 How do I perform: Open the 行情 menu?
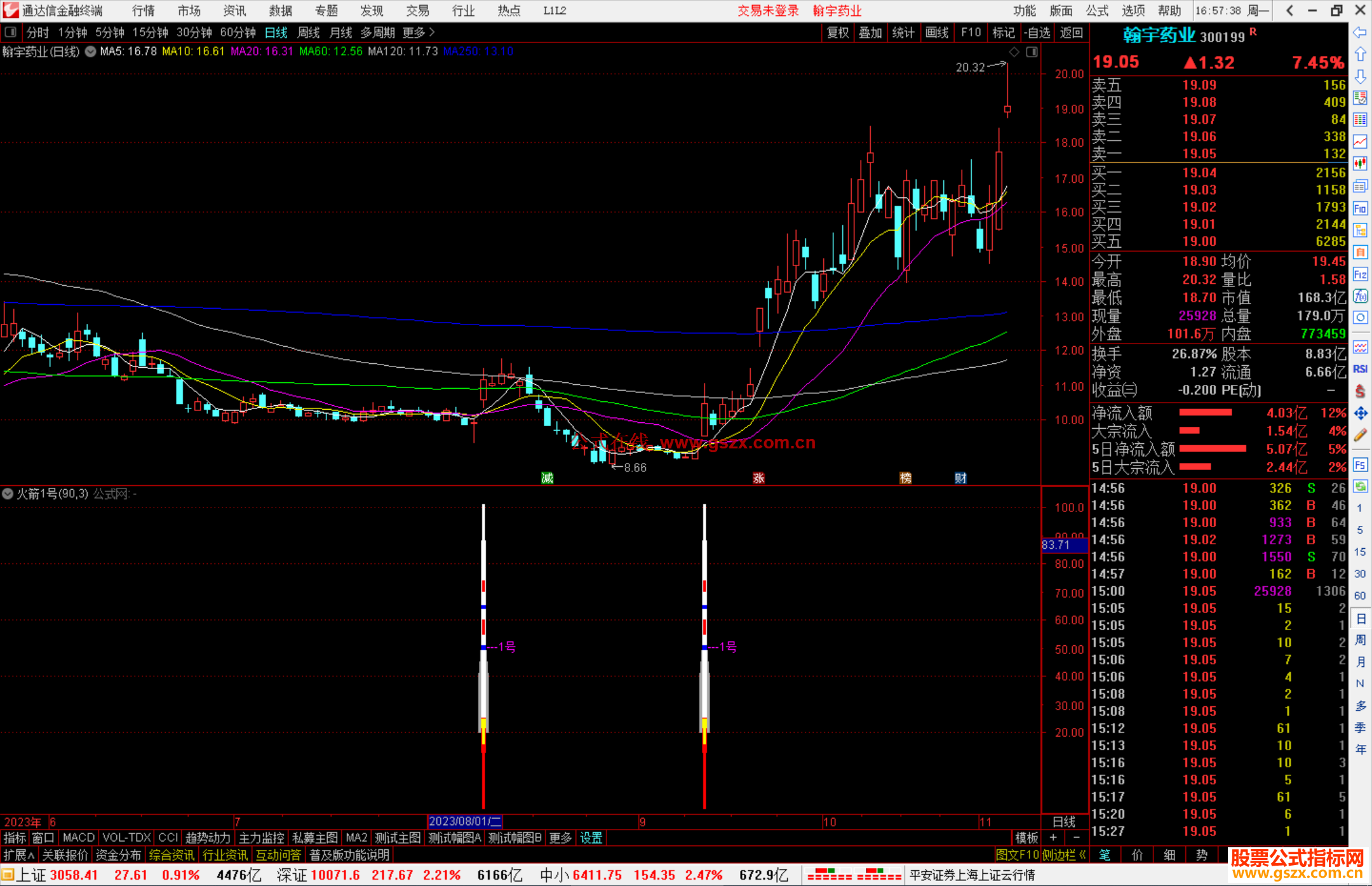144,11
